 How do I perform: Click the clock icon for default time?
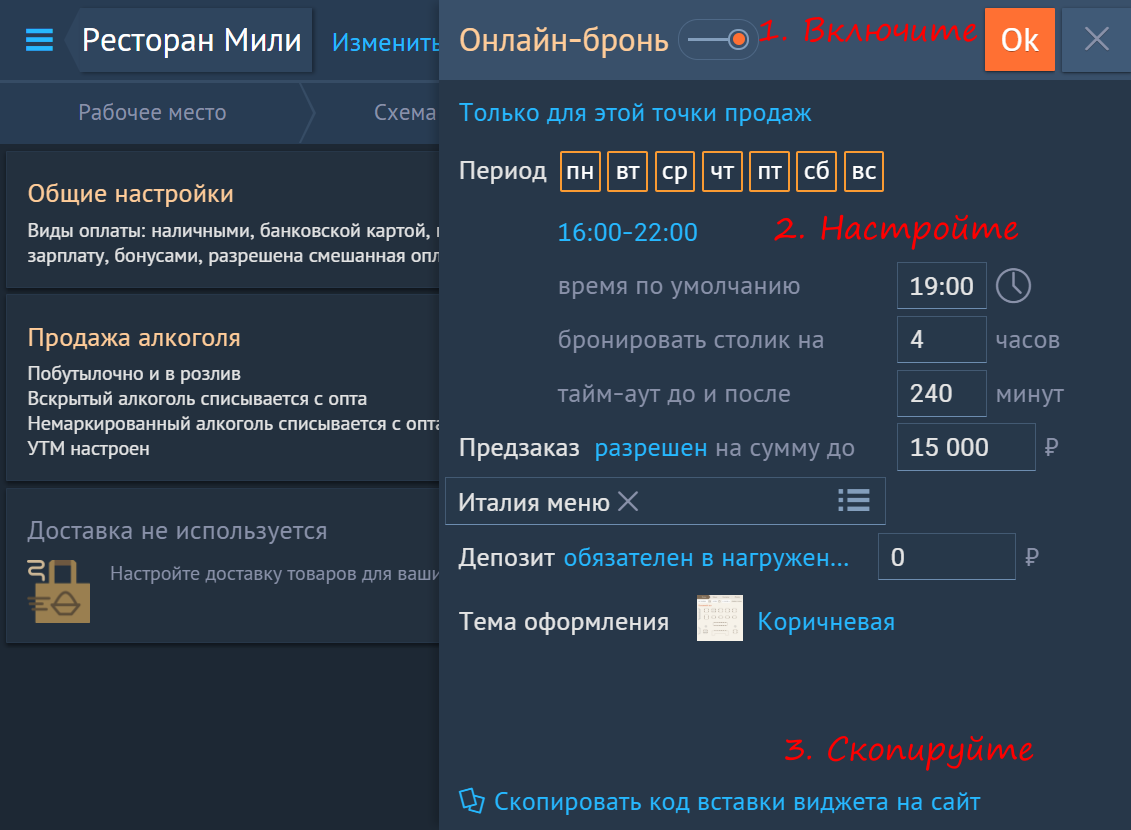pyautogui.click(x=1013, y=286)
